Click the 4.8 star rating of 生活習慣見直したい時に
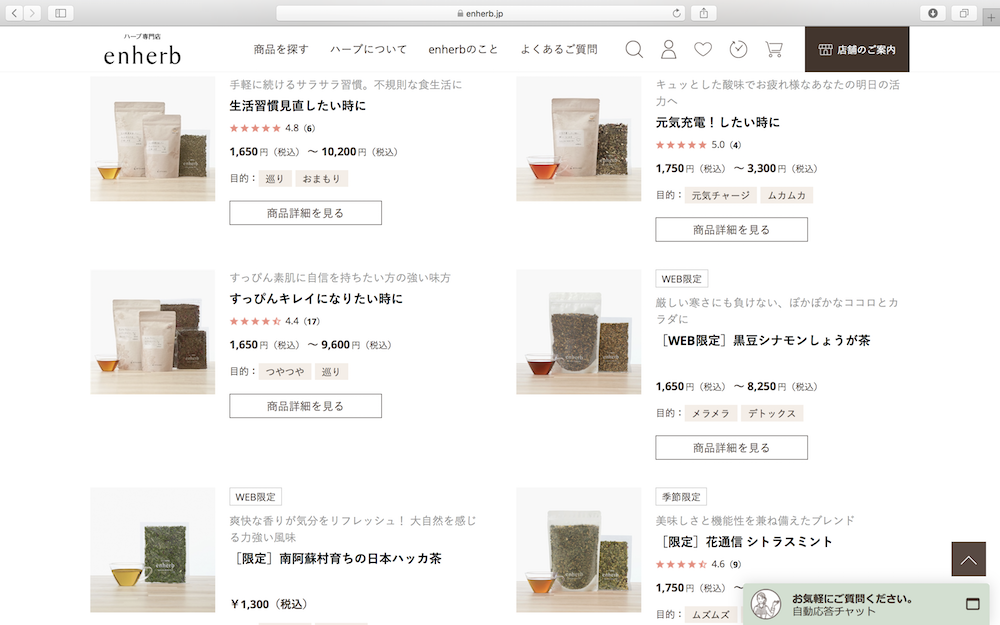The height and width of the screenshot is (625, 1000). click(x=272, y=128)
